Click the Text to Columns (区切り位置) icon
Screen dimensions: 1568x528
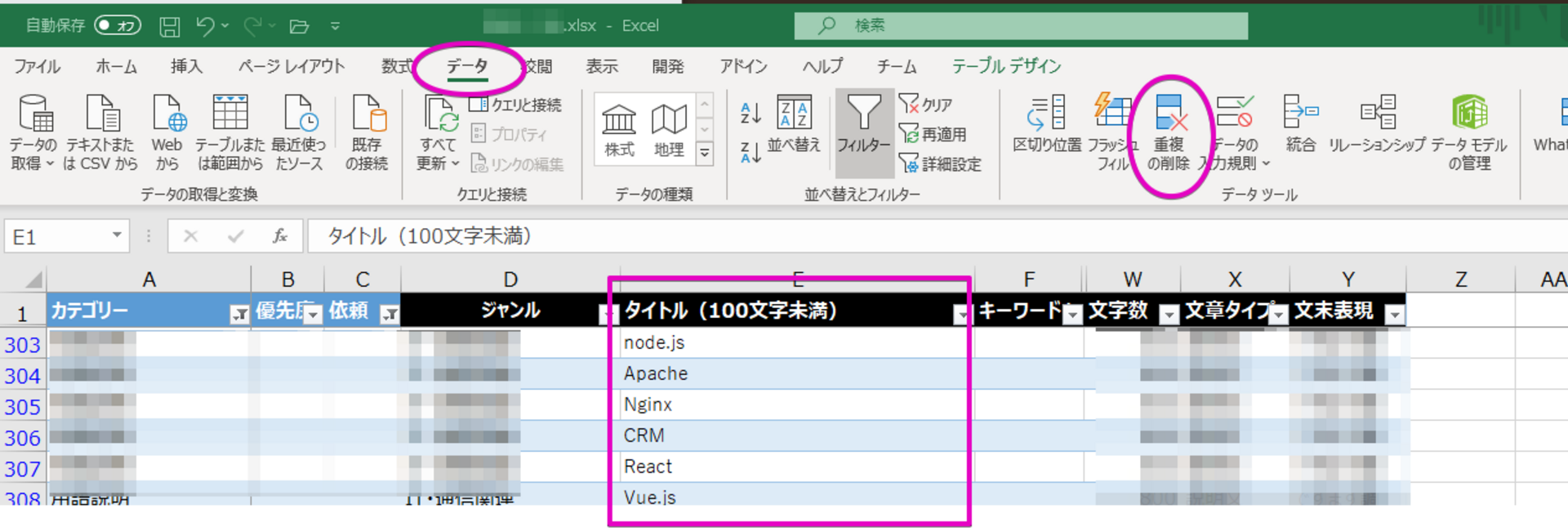1047,113
